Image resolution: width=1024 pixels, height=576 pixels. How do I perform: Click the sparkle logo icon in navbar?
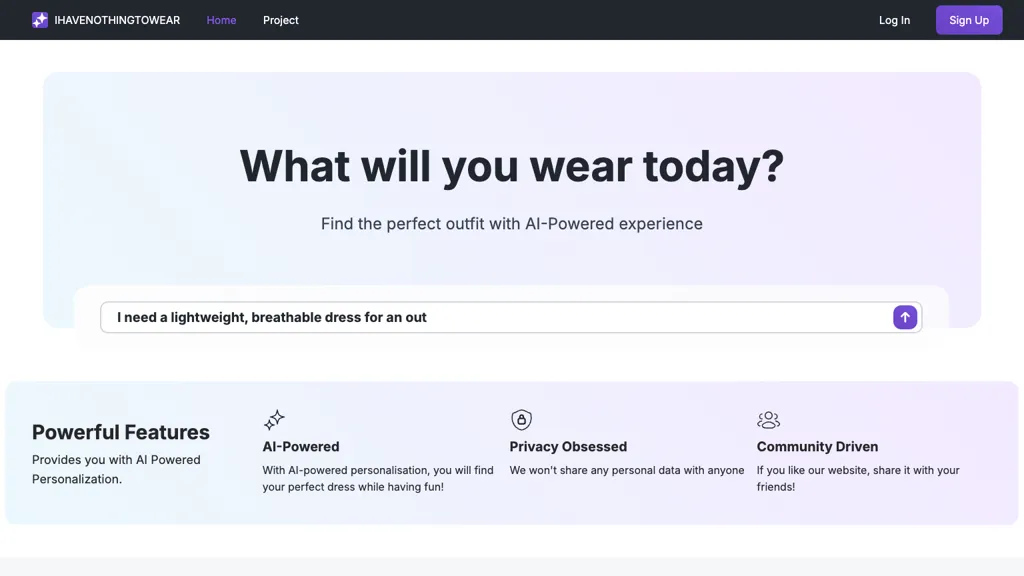coord(40,20)
